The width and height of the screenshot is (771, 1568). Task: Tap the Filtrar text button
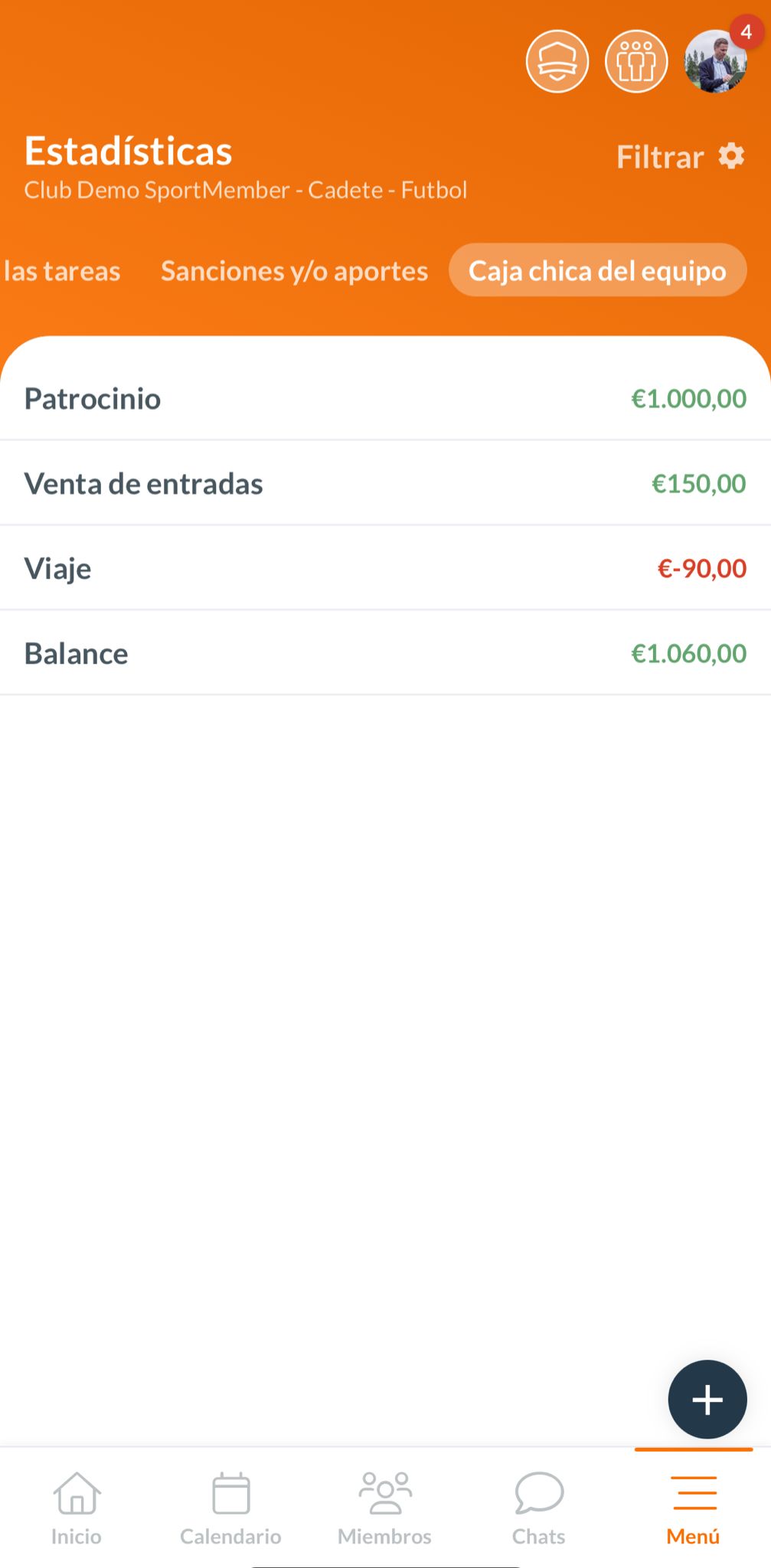660,157
